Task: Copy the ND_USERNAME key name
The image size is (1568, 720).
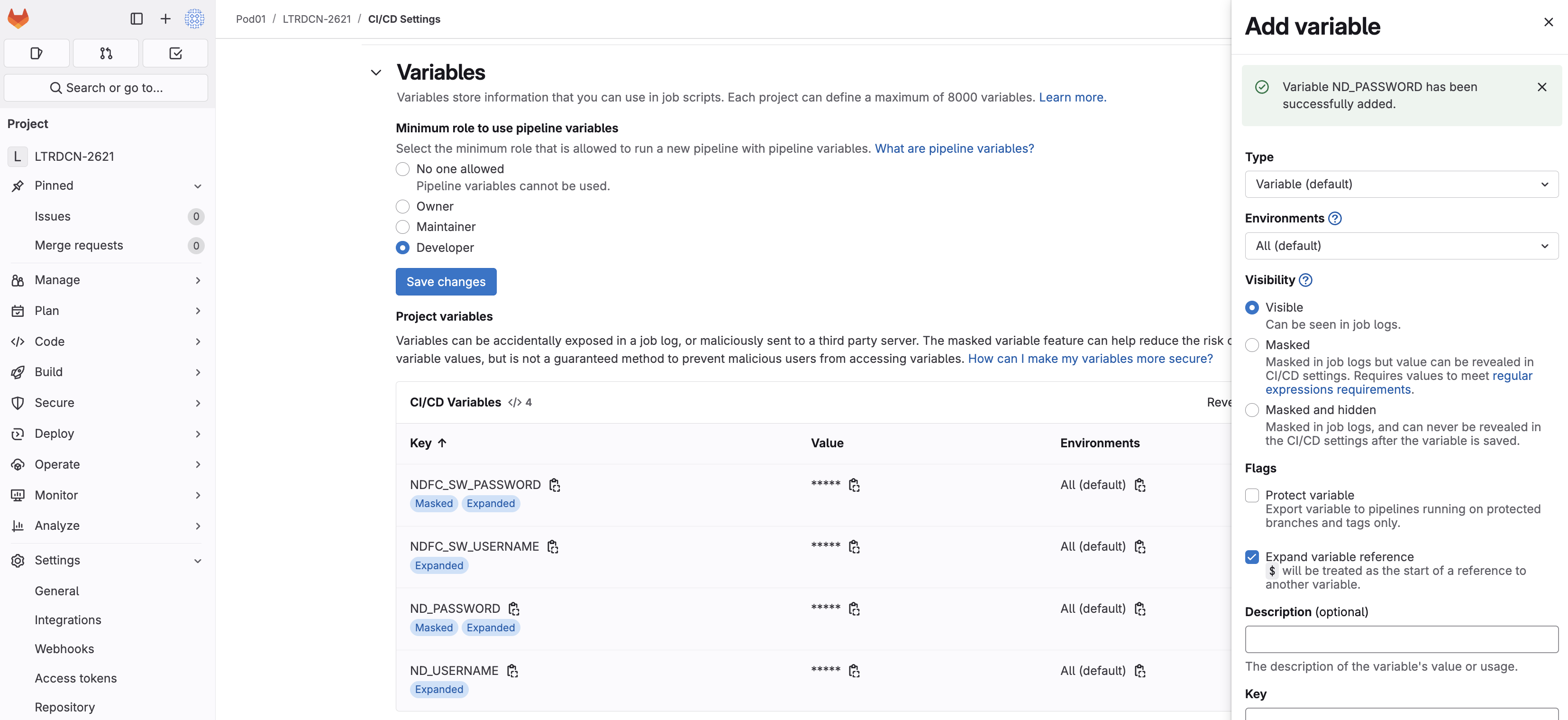Action: tap(512, 671)
